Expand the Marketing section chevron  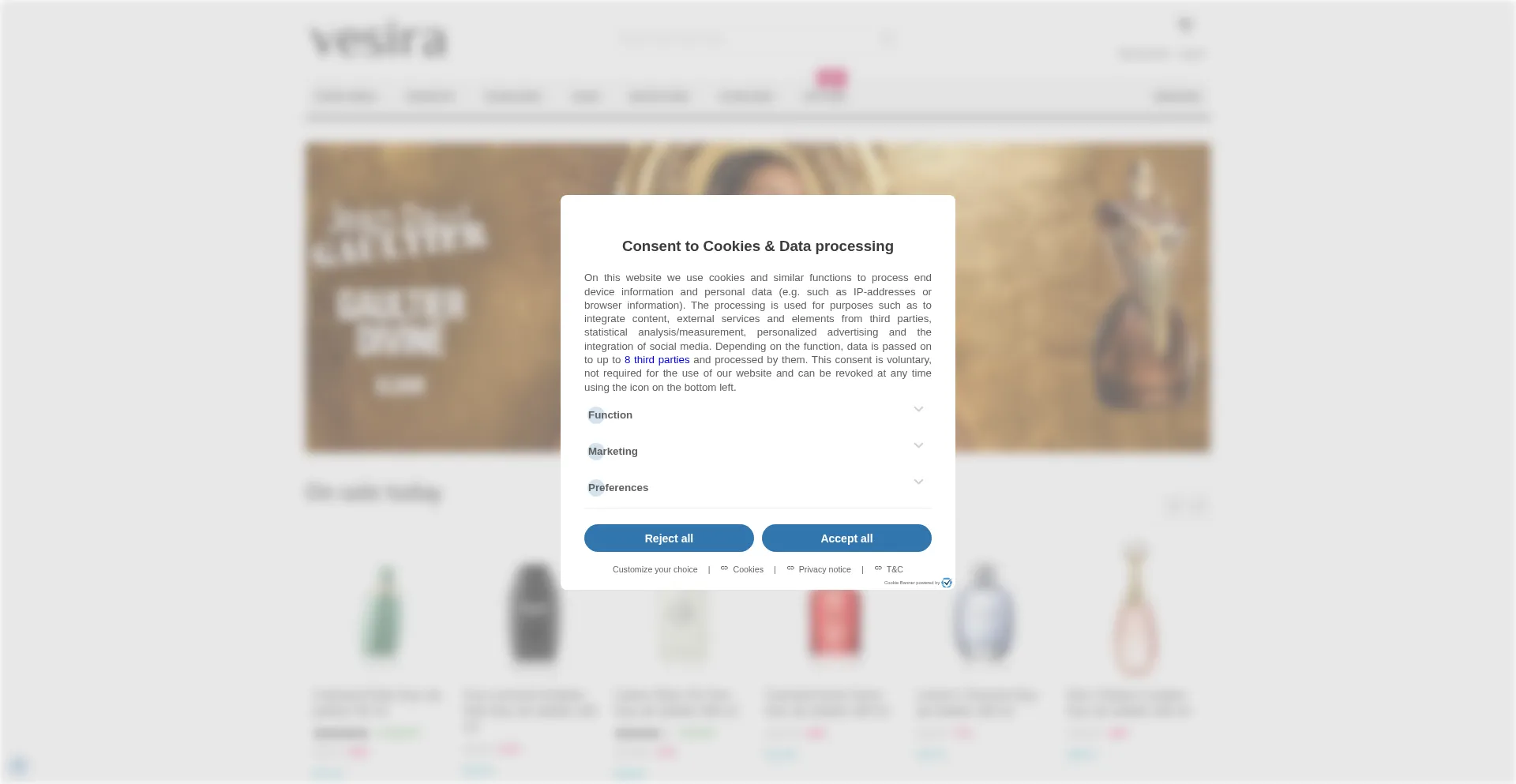918,445
